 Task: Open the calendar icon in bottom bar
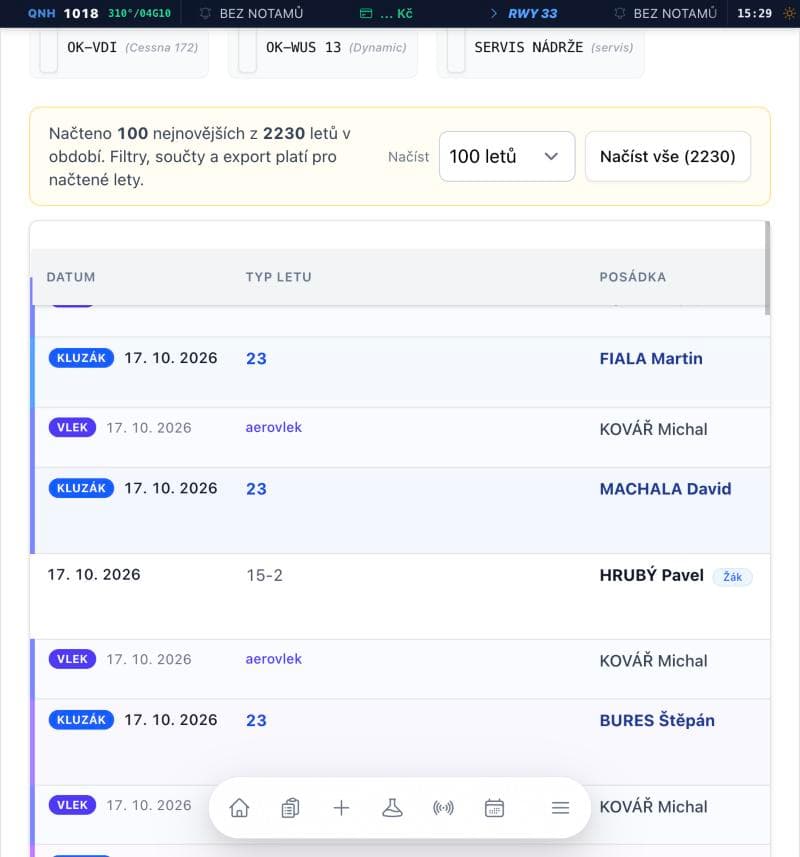click(494, 807)
